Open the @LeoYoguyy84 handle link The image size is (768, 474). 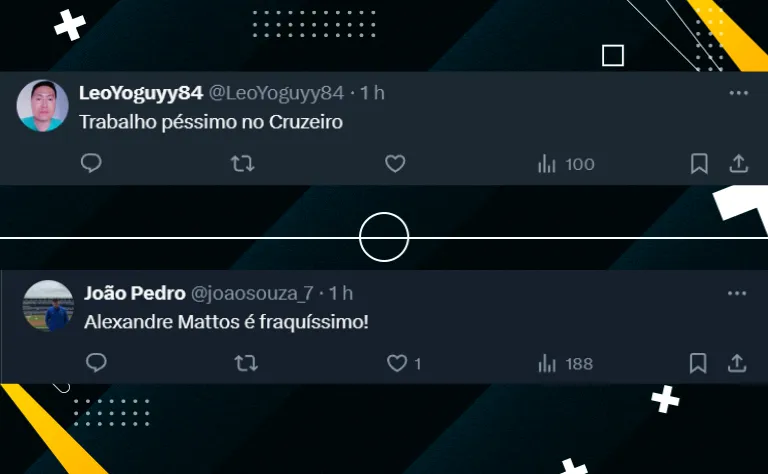(x=276, y=93)
